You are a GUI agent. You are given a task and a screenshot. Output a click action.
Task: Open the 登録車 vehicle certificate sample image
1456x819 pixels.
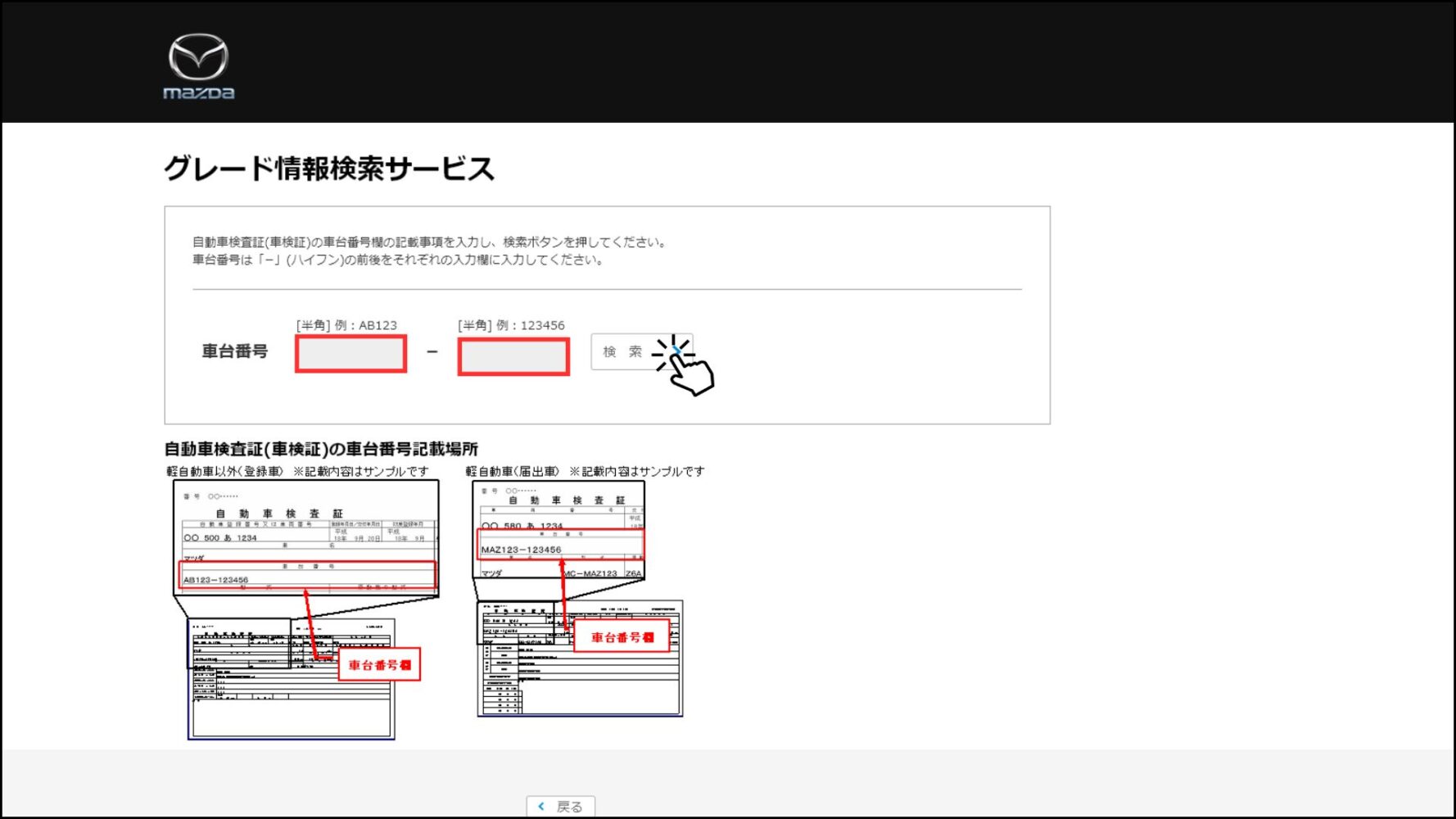click(306, 610)
